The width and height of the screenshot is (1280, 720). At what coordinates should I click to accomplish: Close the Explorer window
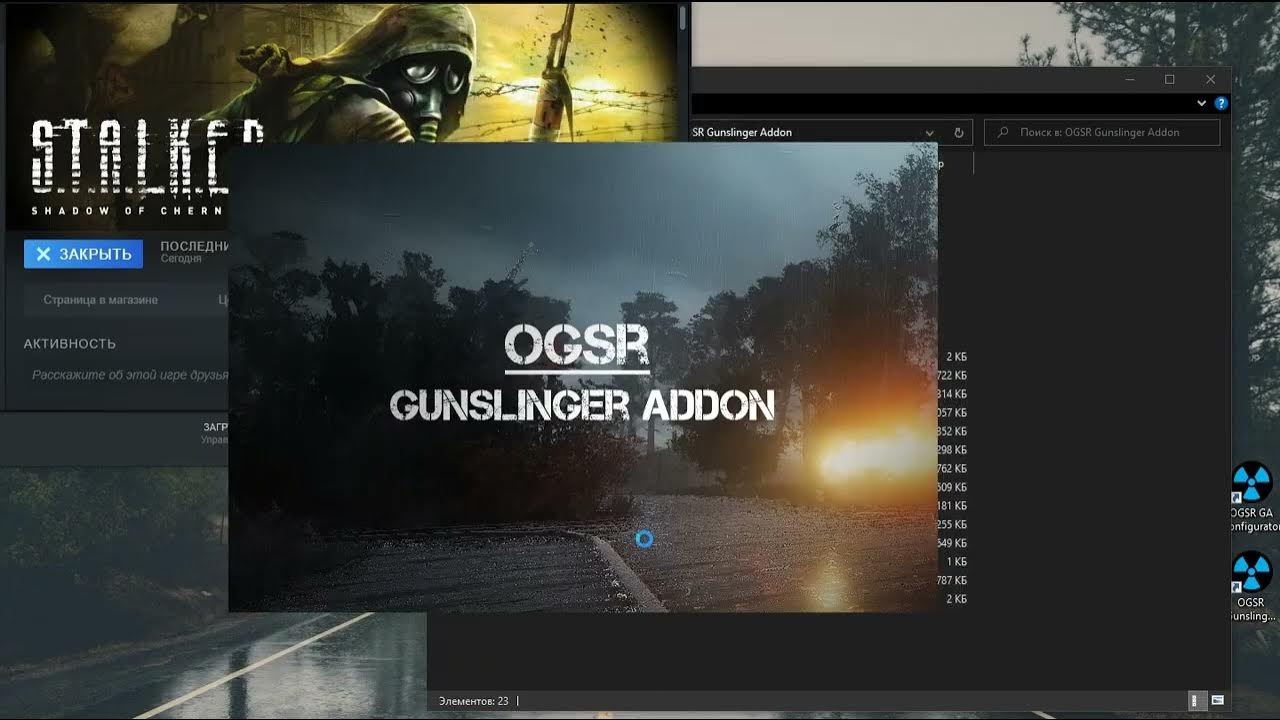click(1210, 79)
